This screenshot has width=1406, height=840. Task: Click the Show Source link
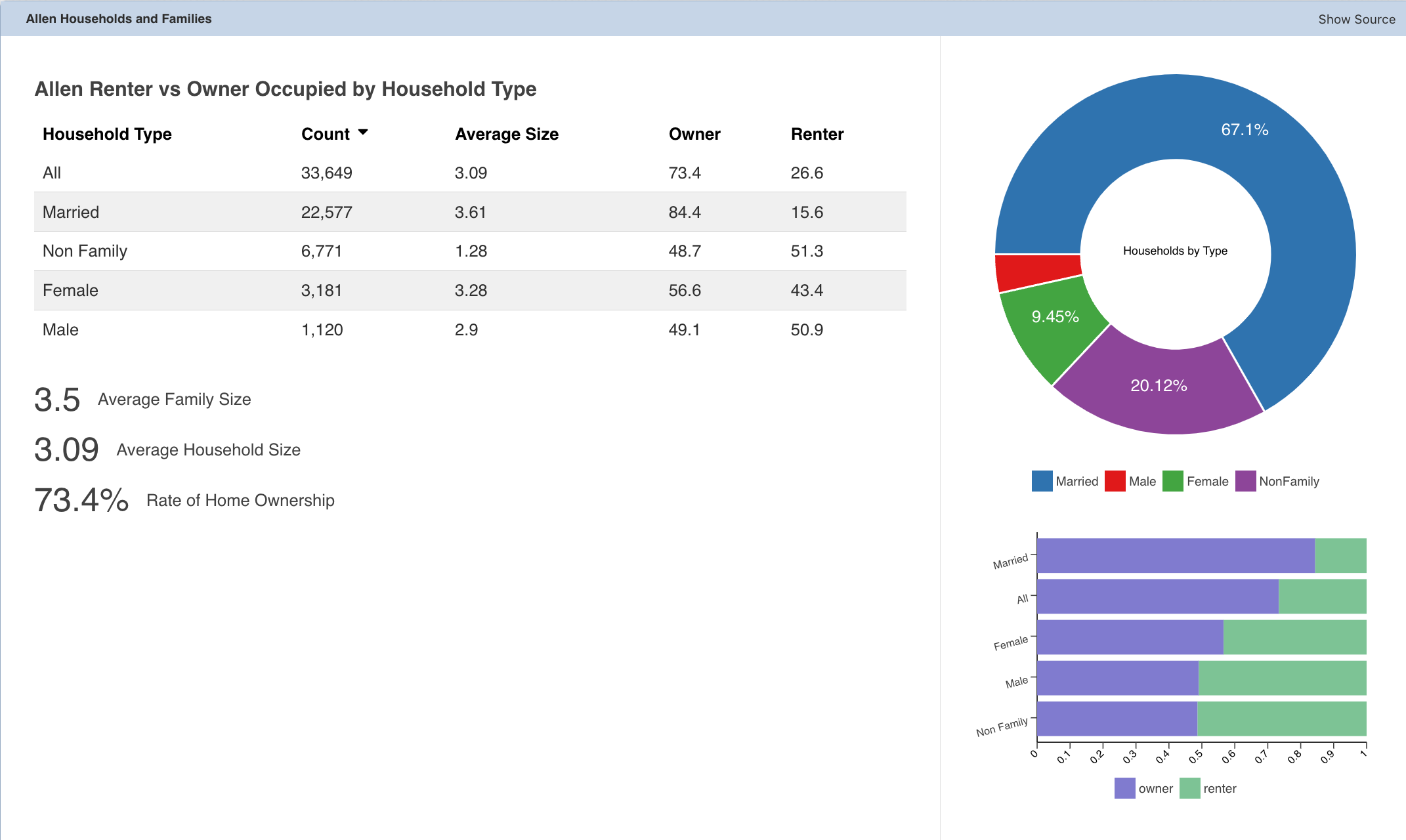(x=1356, y=19)
